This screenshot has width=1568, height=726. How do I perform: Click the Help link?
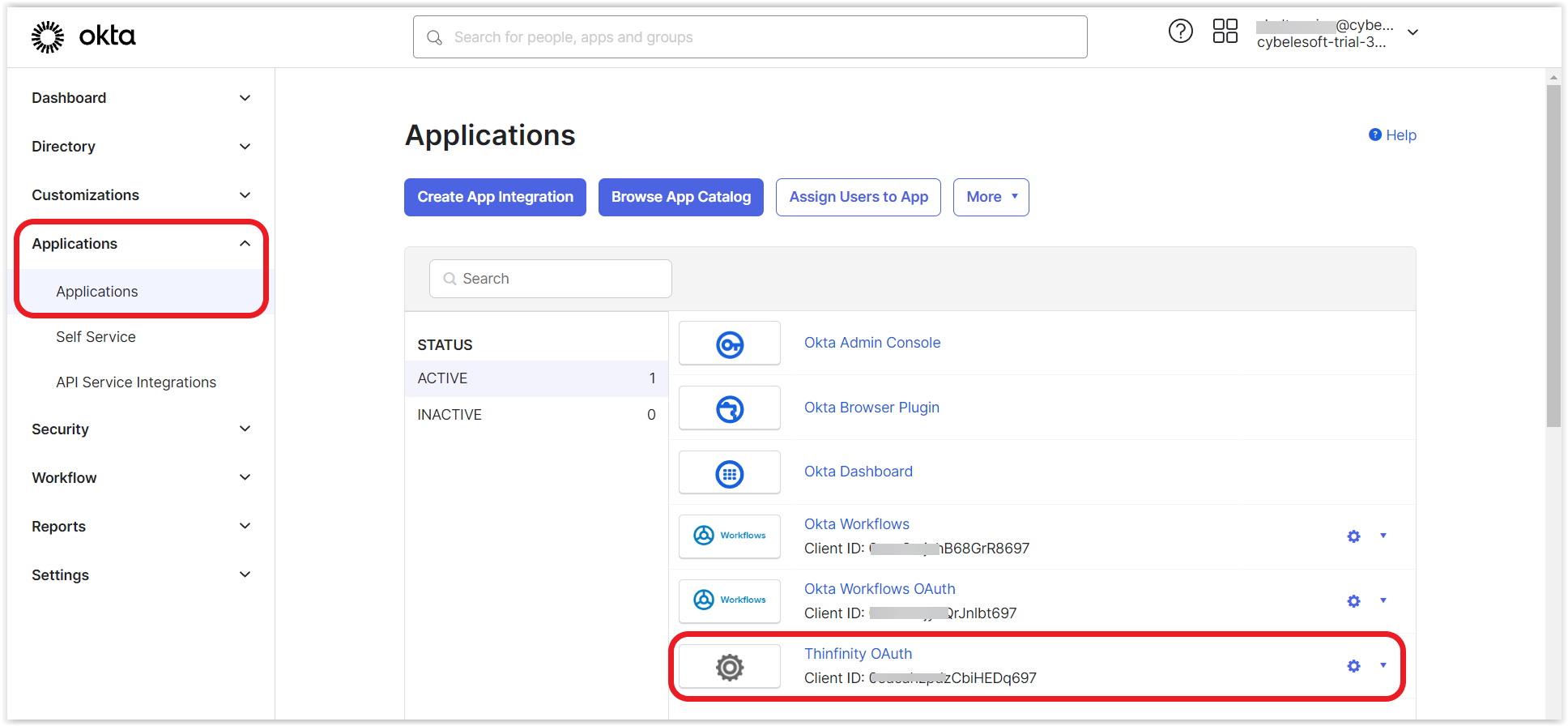click(1401, 135)
